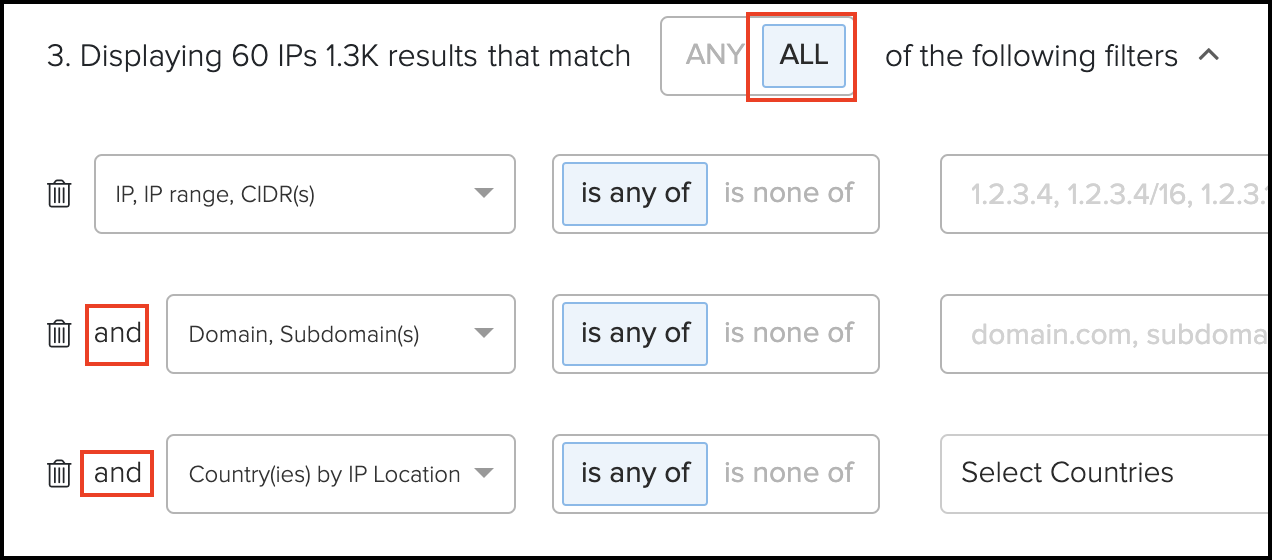The width and height of the screenshot is (1272, 560).
Task: Set Domain filter to 'is any of'
Action: [635, 333]
